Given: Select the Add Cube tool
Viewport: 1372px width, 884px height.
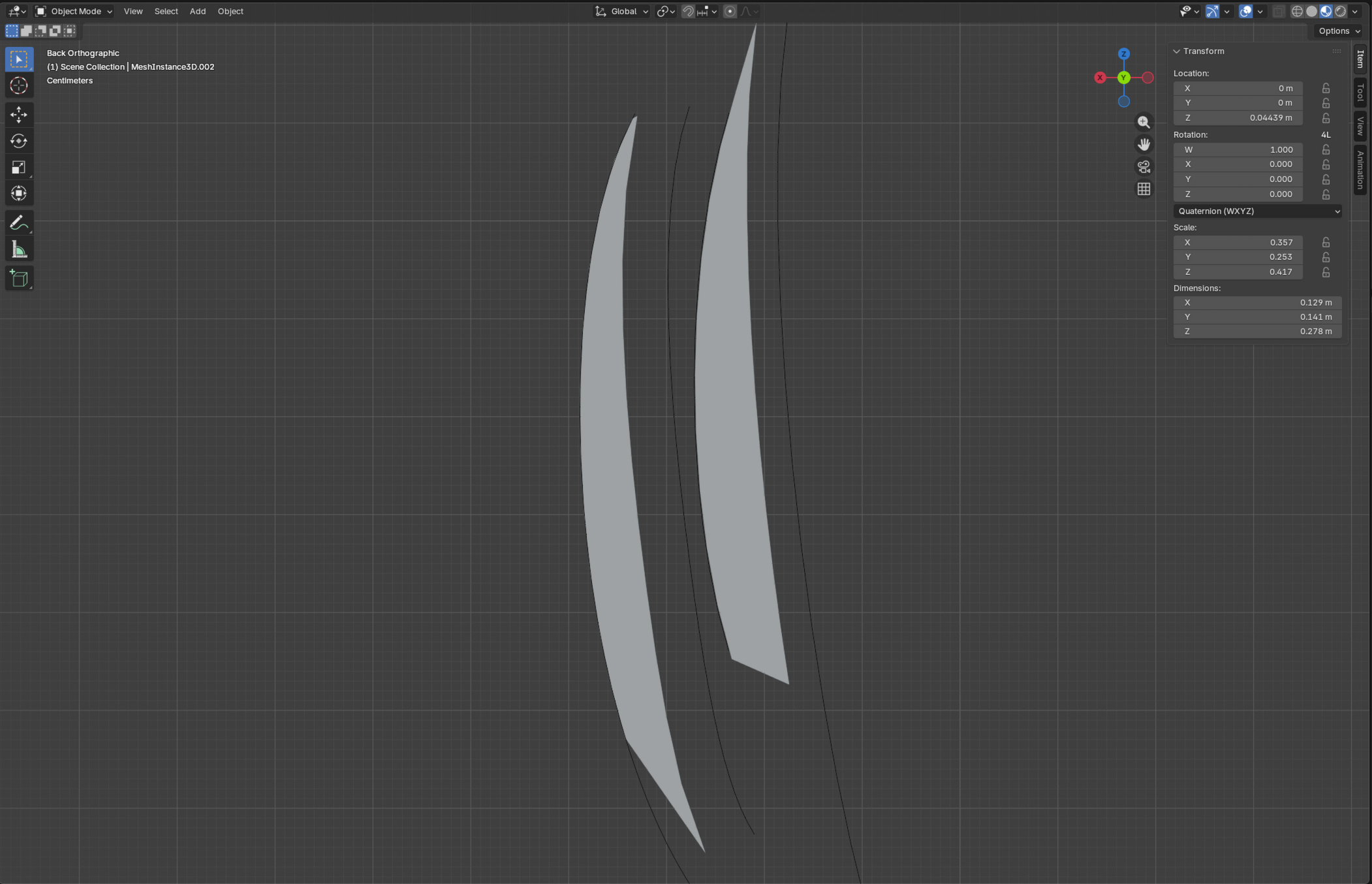Looking at the screenshot, I should coord(18,279).
